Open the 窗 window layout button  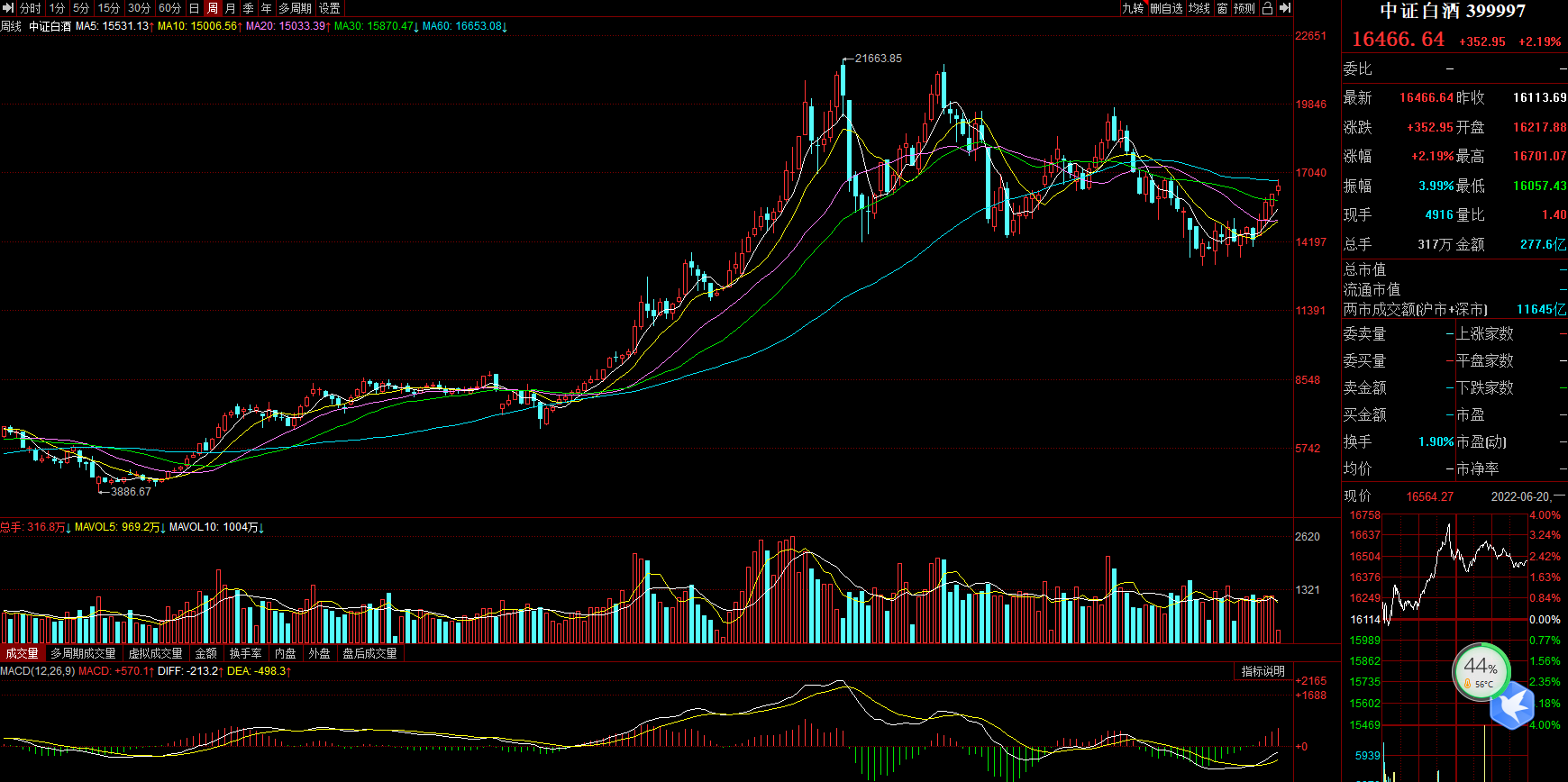click(x=1222, y=8)
